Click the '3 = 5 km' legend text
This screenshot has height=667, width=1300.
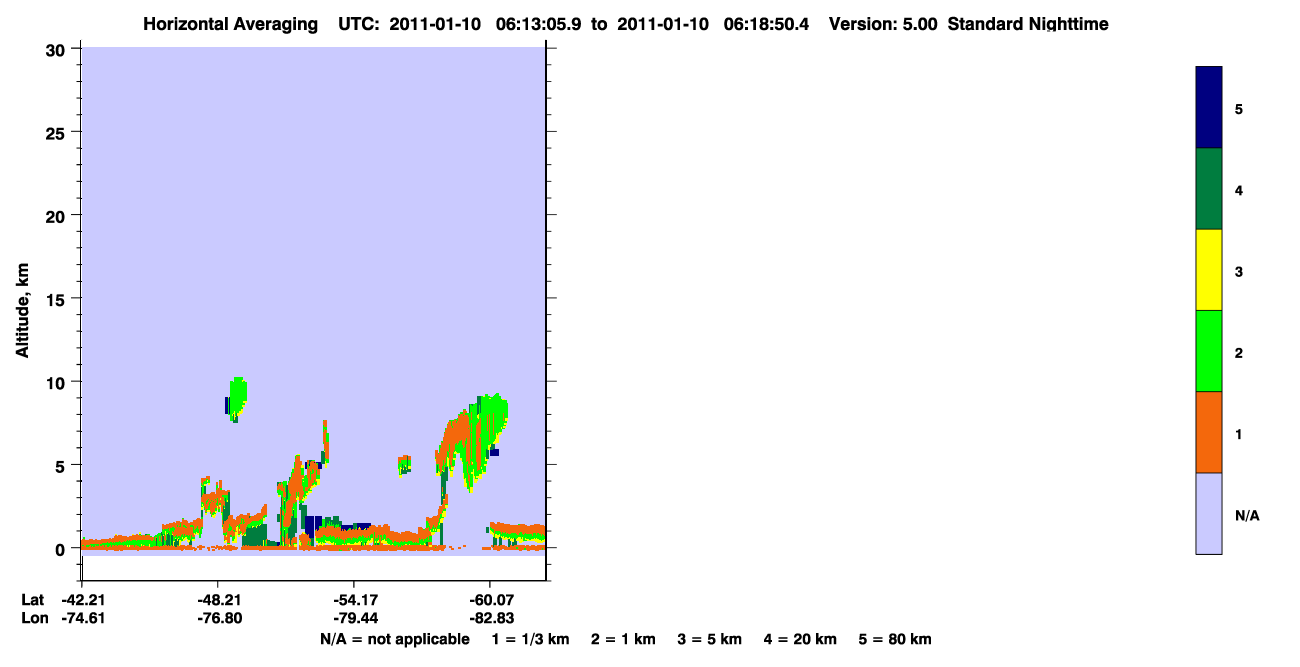click(709, 639)
